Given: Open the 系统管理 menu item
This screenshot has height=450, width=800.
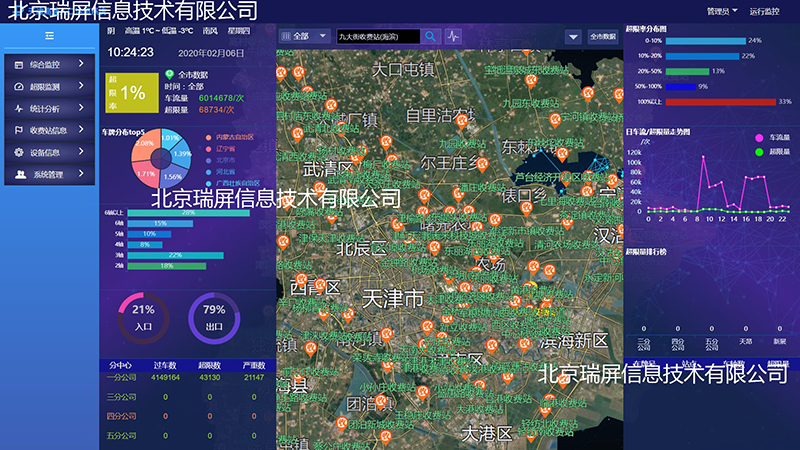Looking at the screenshot, I should tap(49, 174).
